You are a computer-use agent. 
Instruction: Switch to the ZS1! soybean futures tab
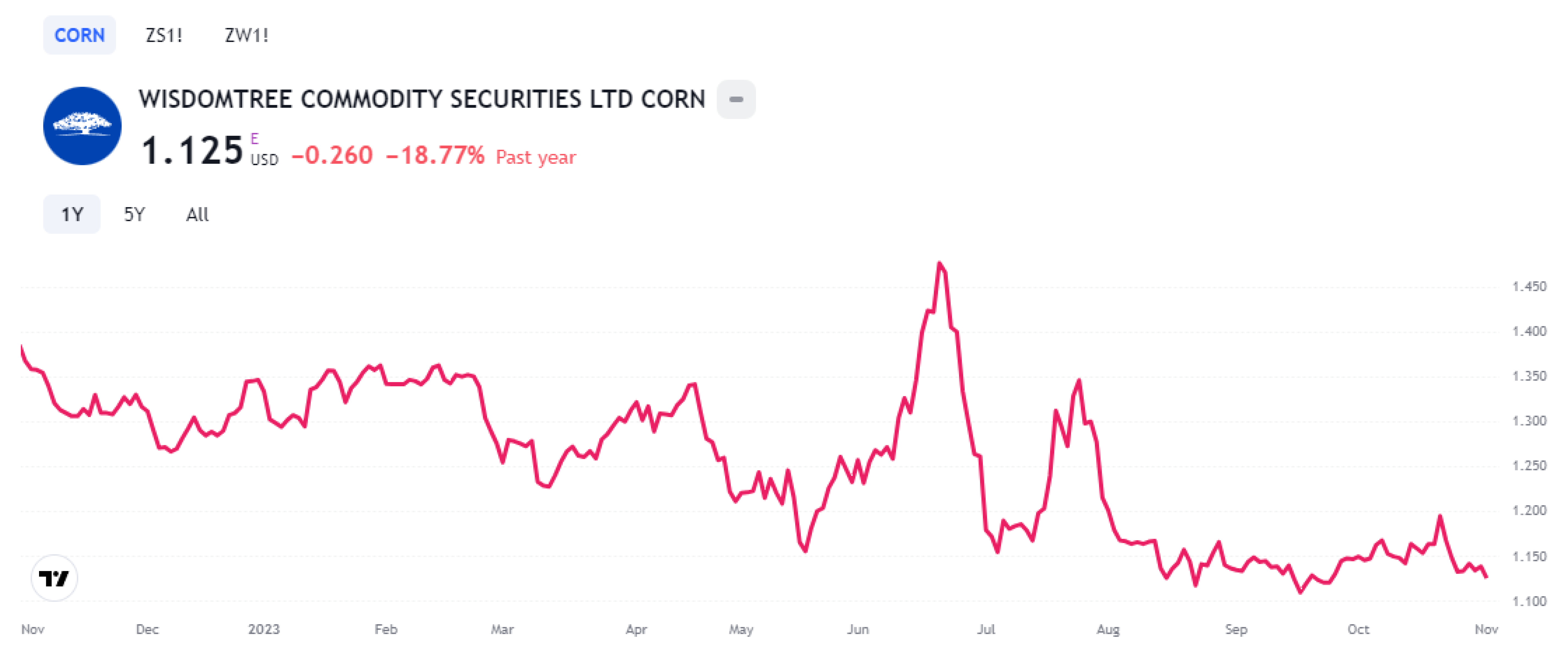pos(163,35)
